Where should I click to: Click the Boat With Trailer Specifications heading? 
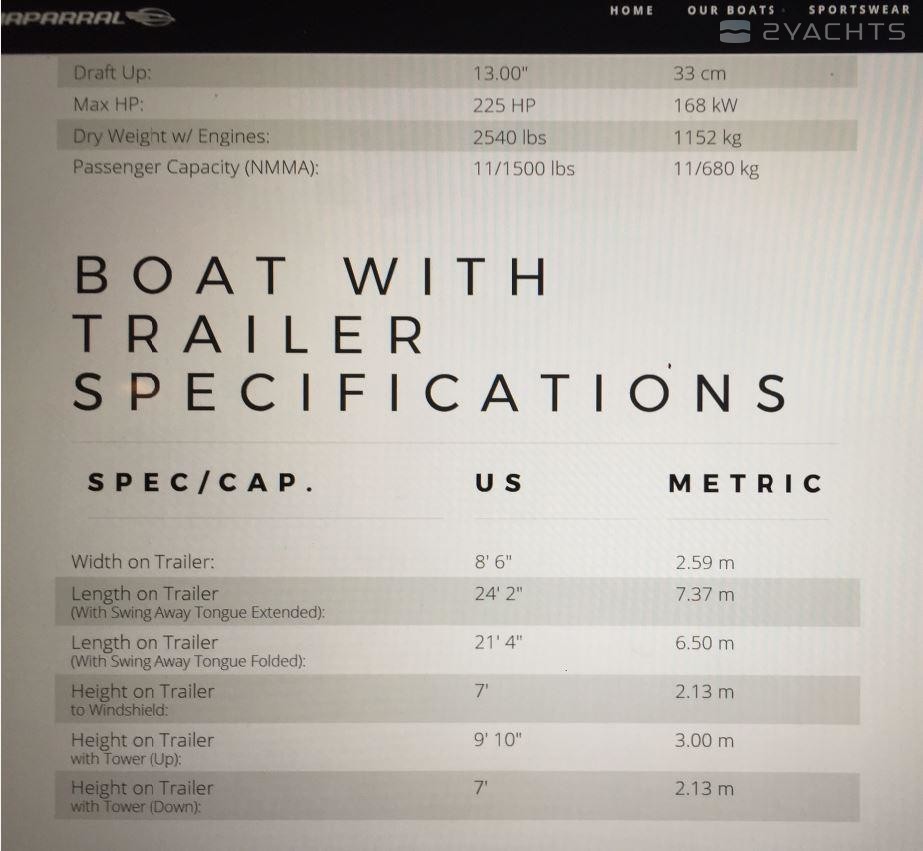pos(430,334)
